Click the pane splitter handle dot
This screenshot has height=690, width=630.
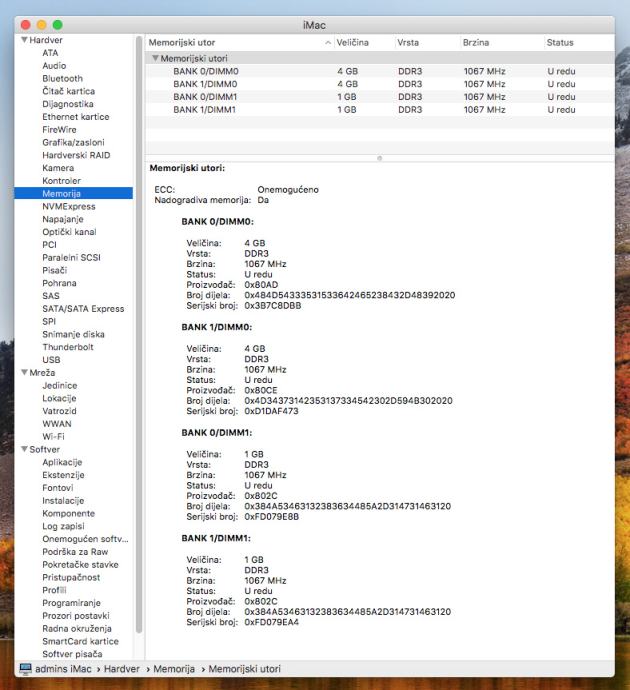[x=380, y=158]
